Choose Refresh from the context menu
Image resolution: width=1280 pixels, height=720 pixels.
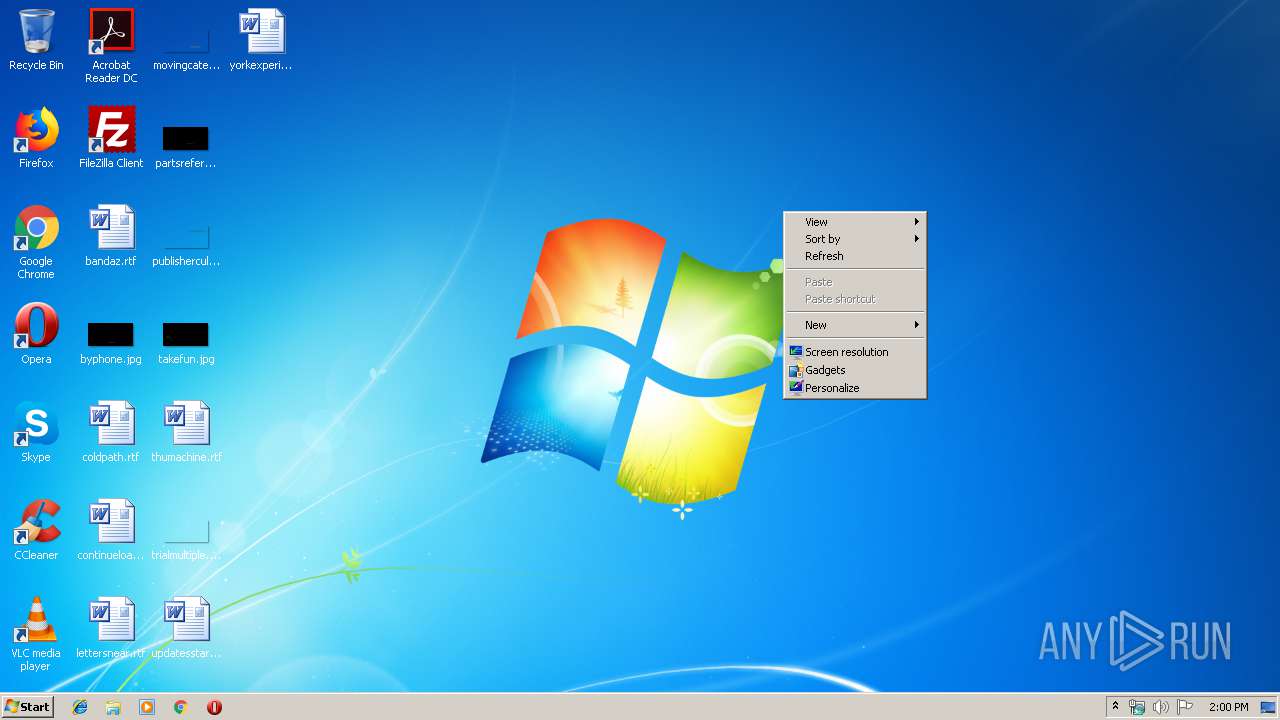855,256
